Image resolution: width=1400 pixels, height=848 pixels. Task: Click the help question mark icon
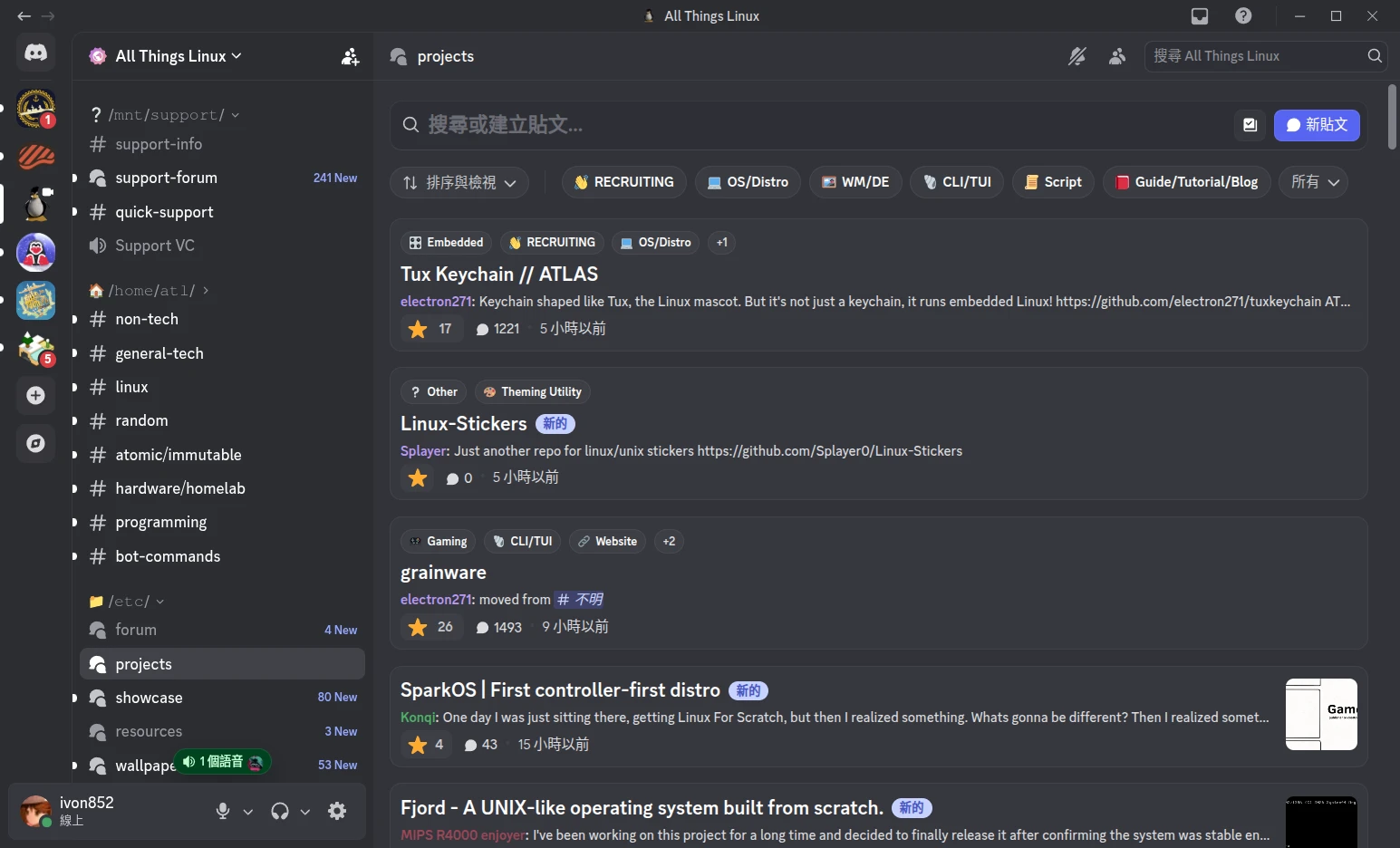click(x=1243, y=16)
